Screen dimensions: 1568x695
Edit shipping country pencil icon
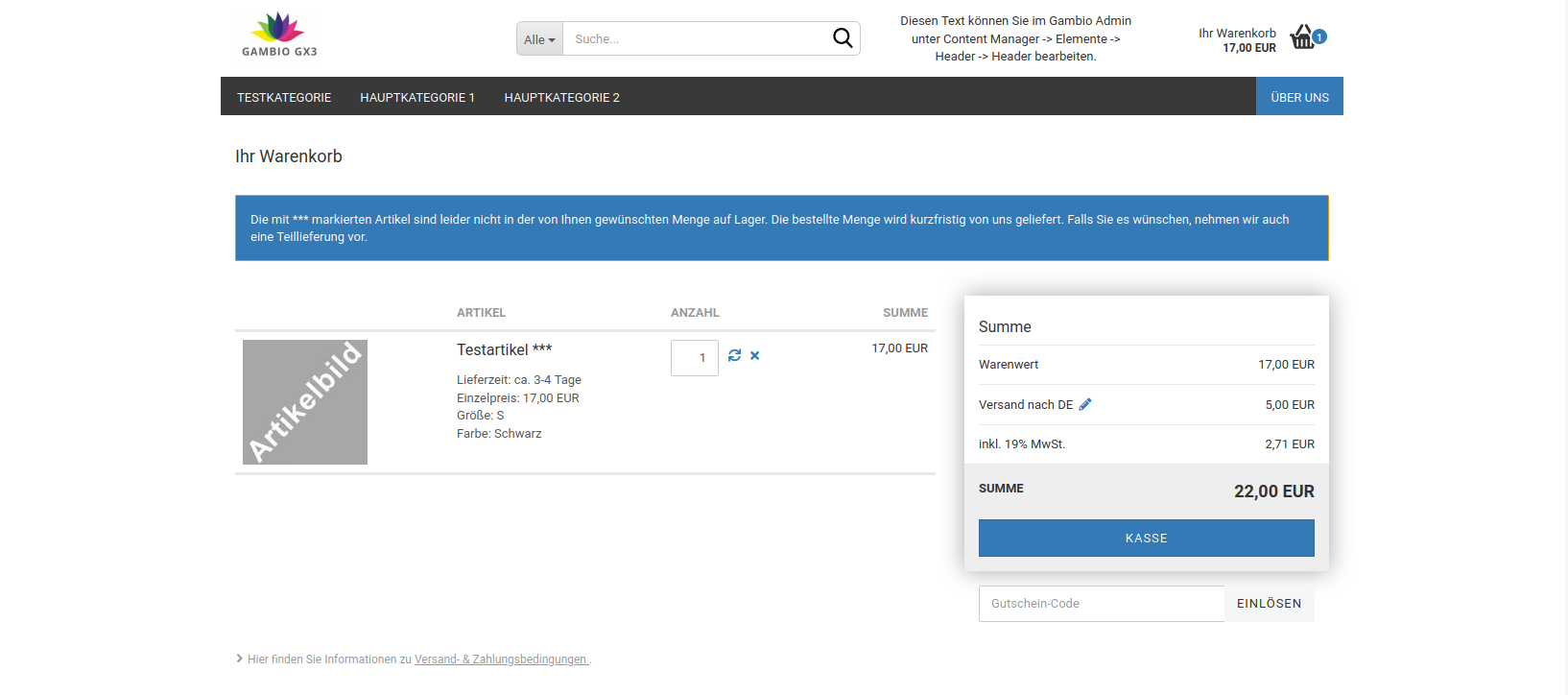tap(1085, 404)
